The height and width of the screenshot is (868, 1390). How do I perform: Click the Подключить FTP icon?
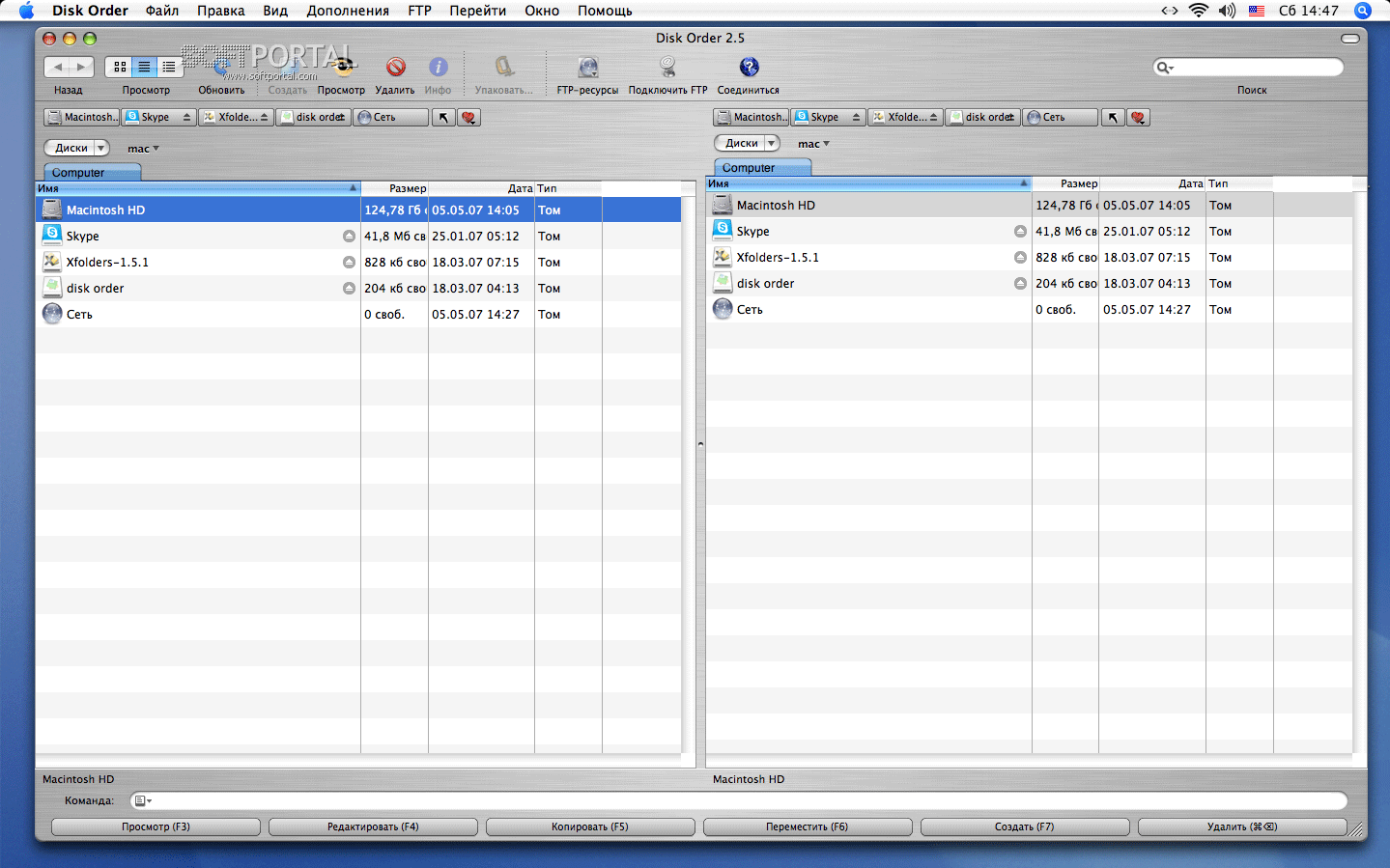(x=667, y=67)
